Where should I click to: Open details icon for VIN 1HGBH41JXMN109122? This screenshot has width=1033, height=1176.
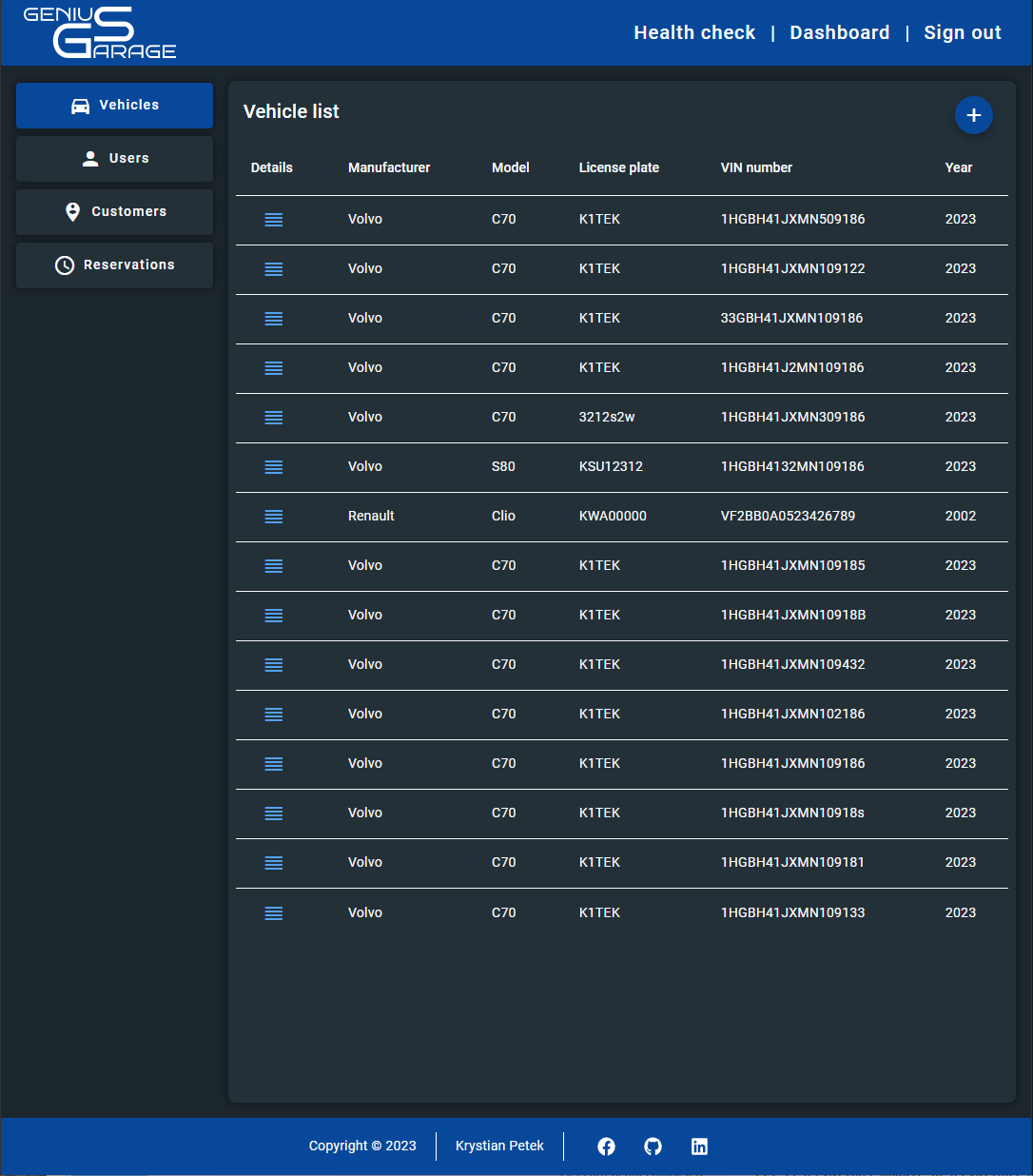pyautogui.click(x=273, y=269)
